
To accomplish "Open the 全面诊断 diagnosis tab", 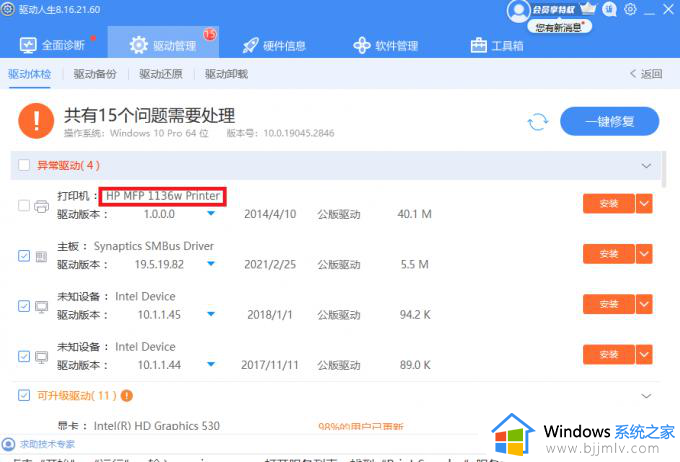I will 52,45.
